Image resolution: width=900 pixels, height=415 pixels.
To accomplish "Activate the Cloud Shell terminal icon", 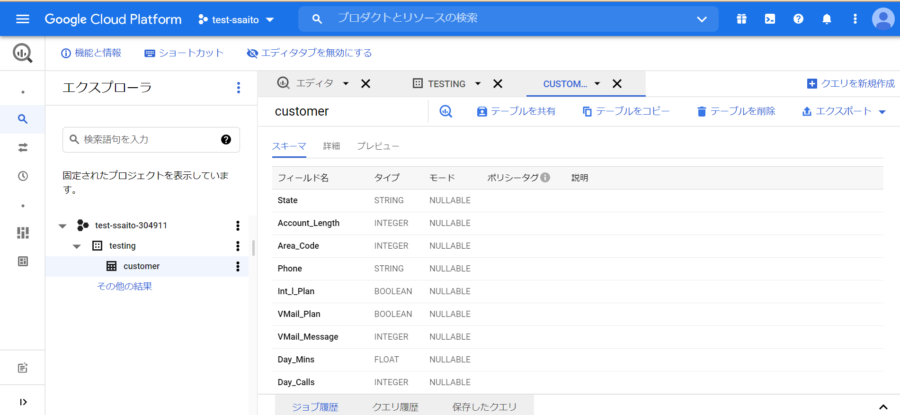I will 770,19.
